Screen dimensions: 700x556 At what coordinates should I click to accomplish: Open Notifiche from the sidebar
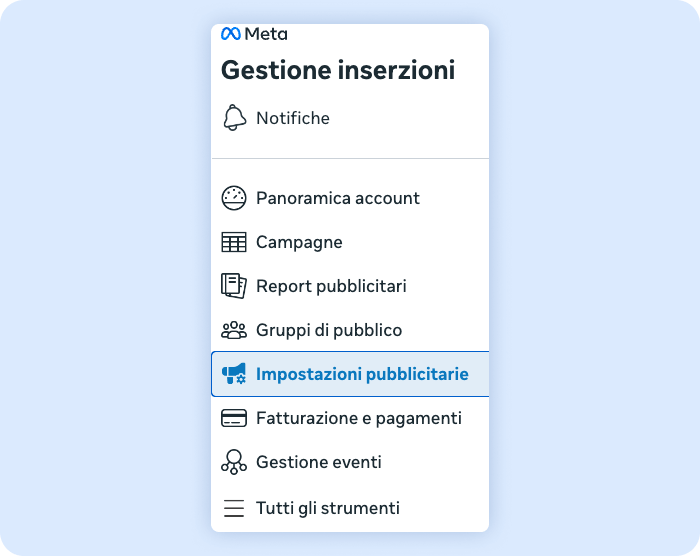292,118
